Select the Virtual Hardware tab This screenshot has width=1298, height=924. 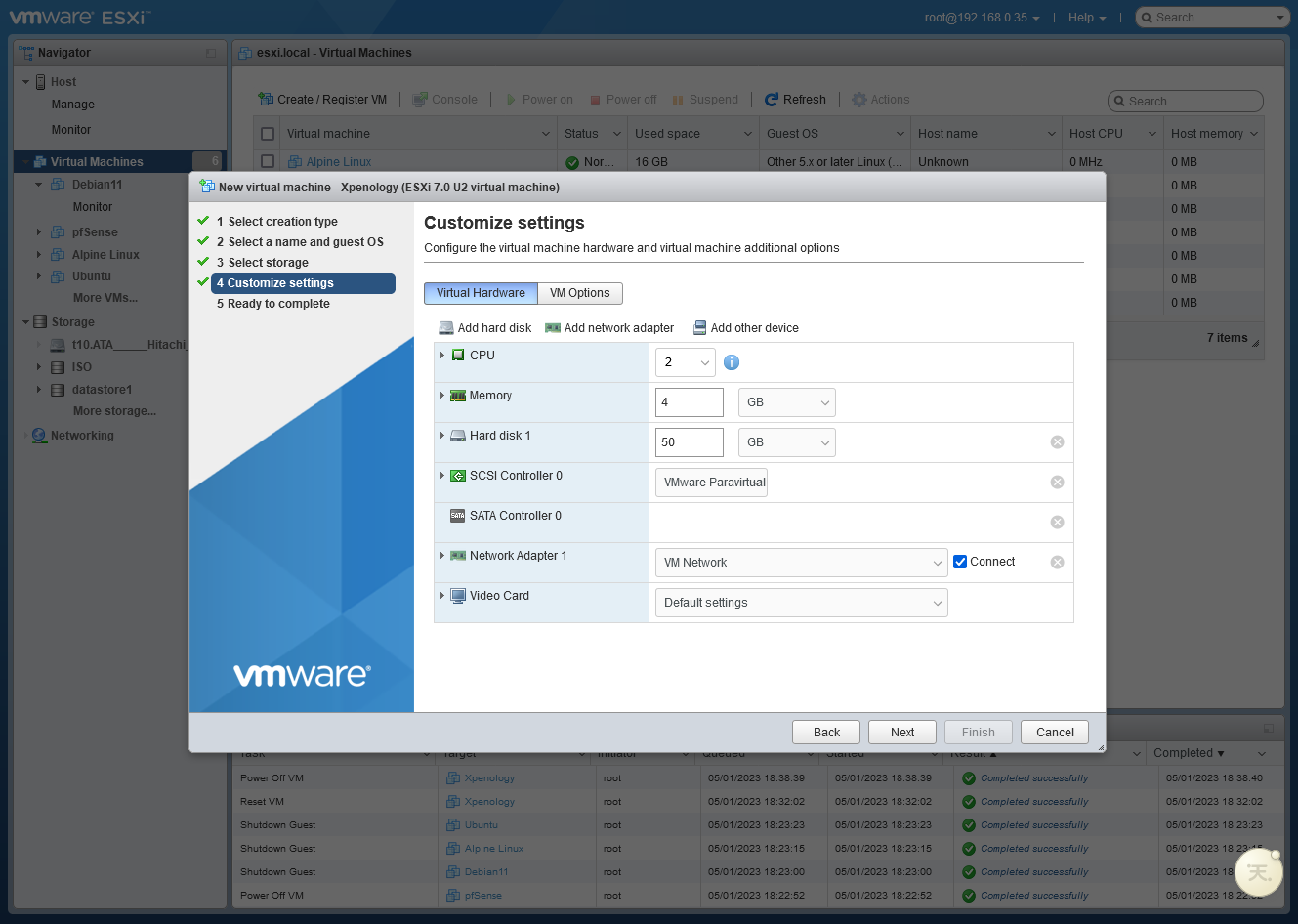481,293
